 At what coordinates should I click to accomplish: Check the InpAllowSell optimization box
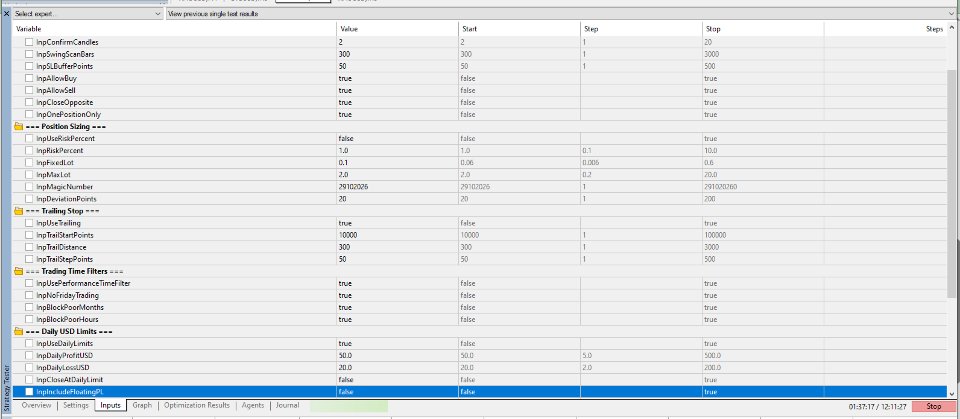click(29, 90)
